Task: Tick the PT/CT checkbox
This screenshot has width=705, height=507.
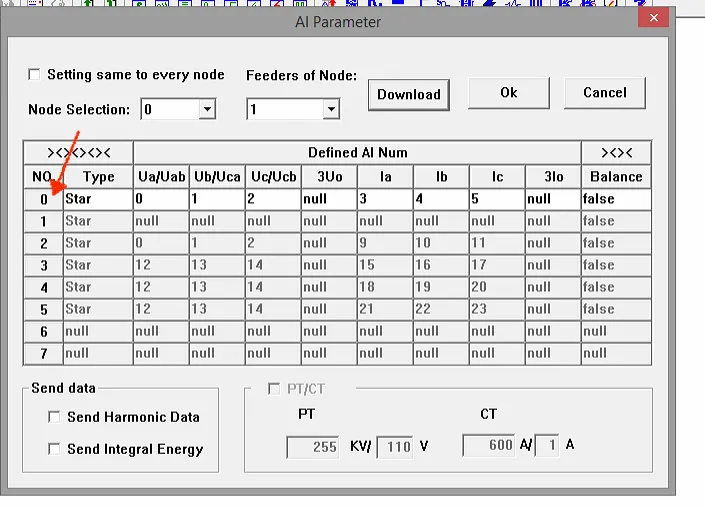Action: click(274, 389)
